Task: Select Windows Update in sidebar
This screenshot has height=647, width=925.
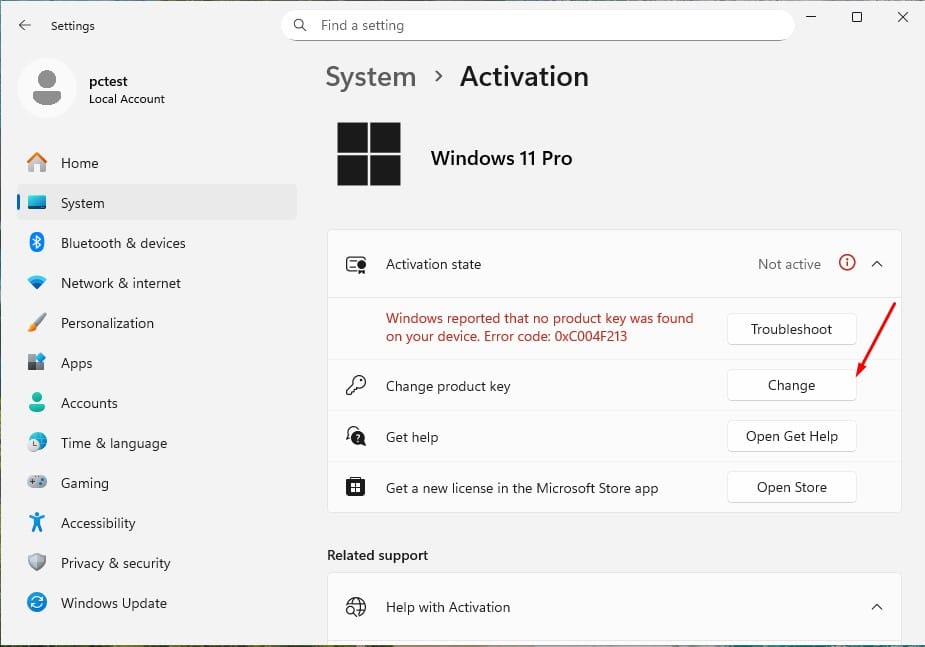Action: (x=113, y=603)
